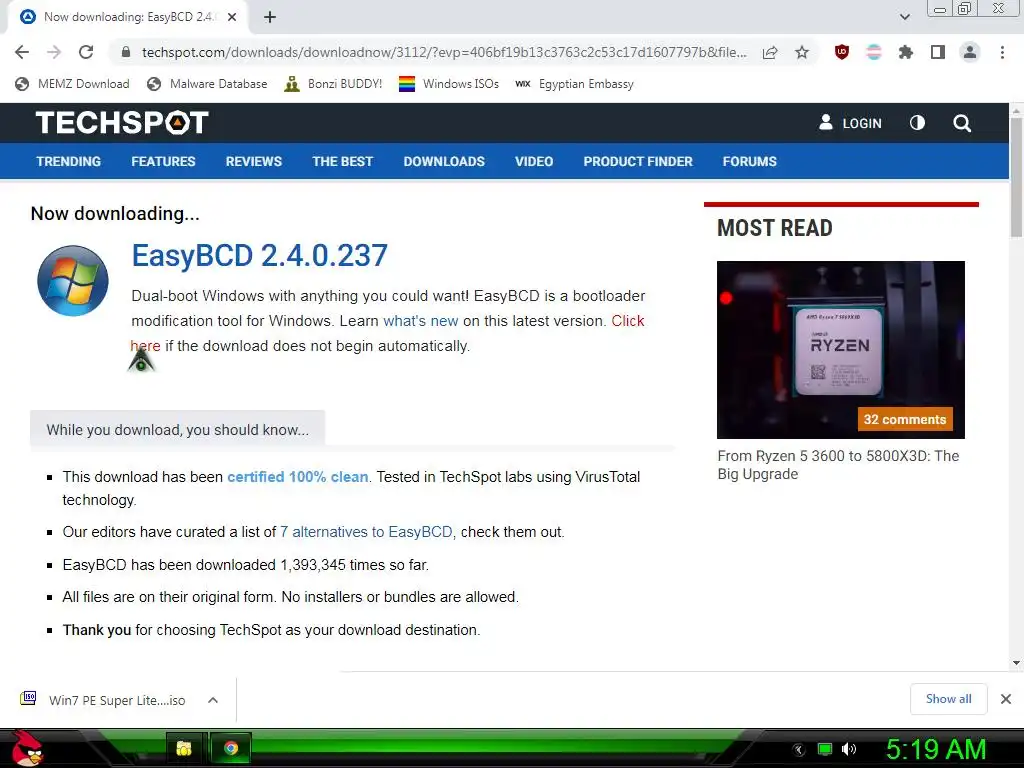Screen dimensions: 1024x768
Task: Click the page vertical scrollbar thumb
Action: point(1016,176)
